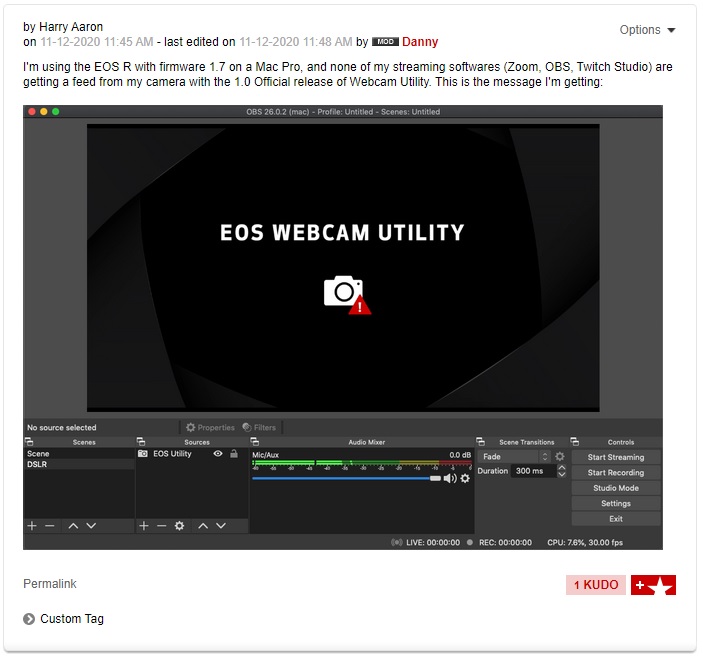Expand the Custom Tag section
The width and height of the screenshot is (703, 658).
29,619
